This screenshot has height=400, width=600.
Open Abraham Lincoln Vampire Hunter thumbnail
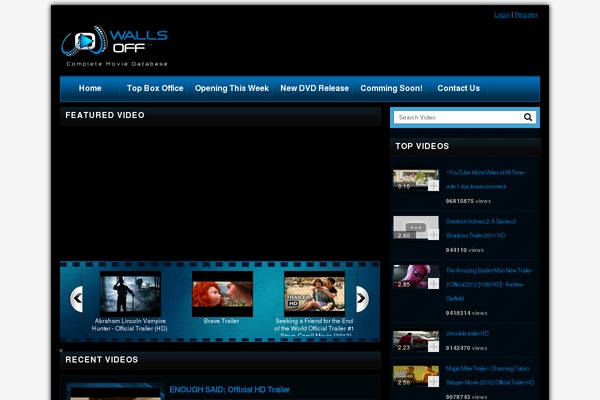click(130, 294)
